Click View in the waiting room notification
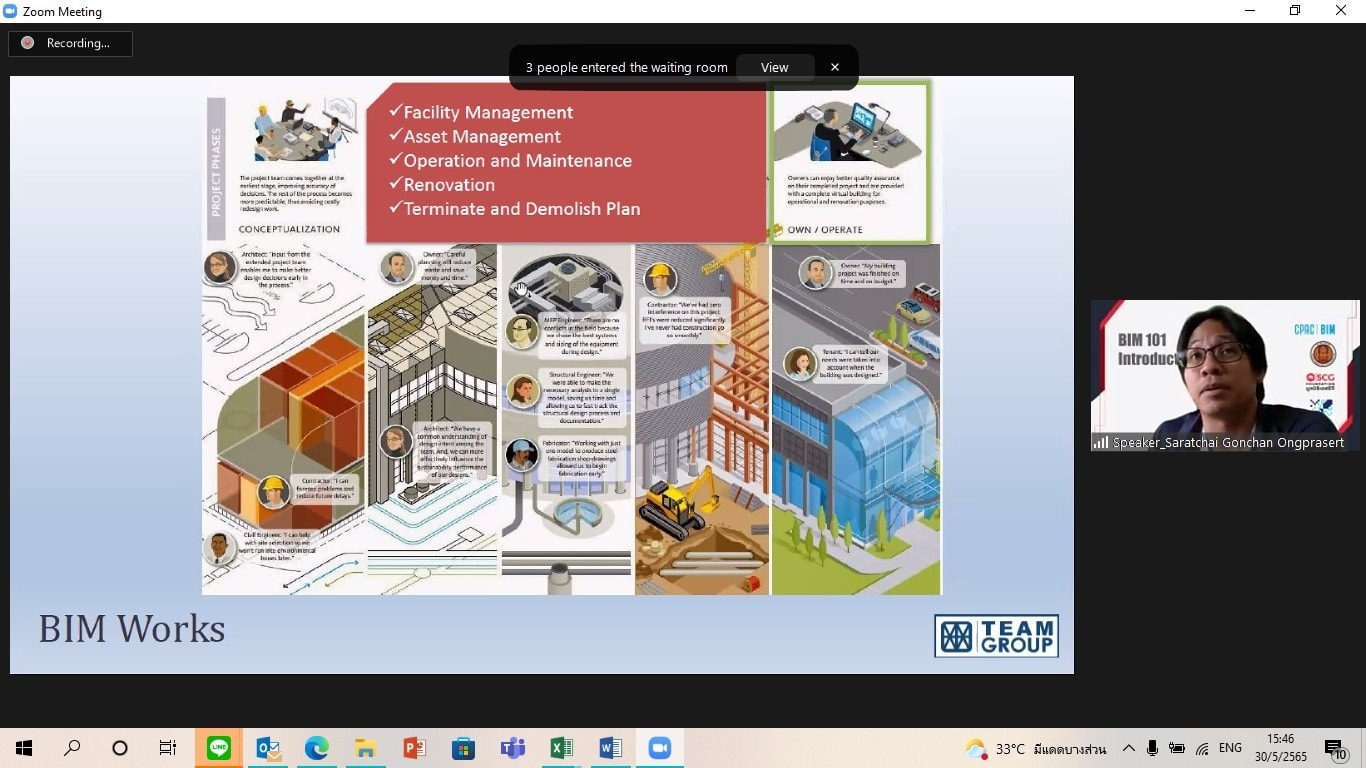This screenshot has height=768, width=1366. pyautogui.click(x=774, y=68)
